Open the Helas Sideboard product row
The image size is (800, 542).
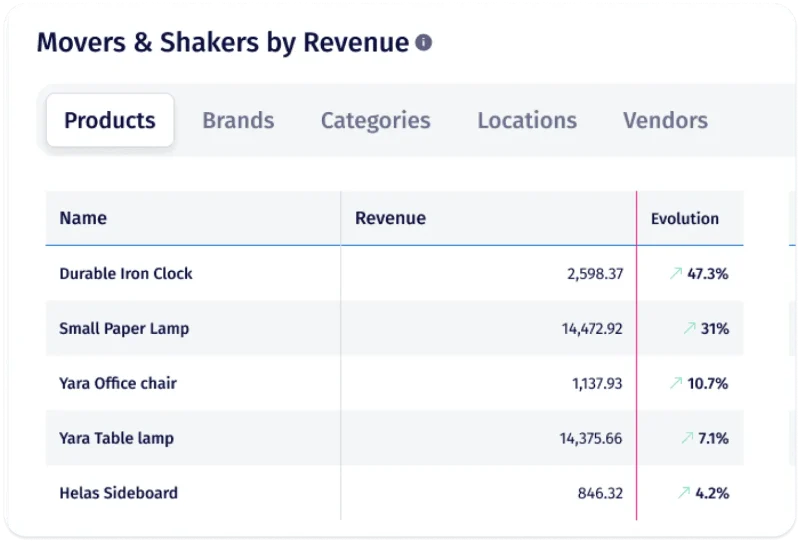[x=394, y=493]
